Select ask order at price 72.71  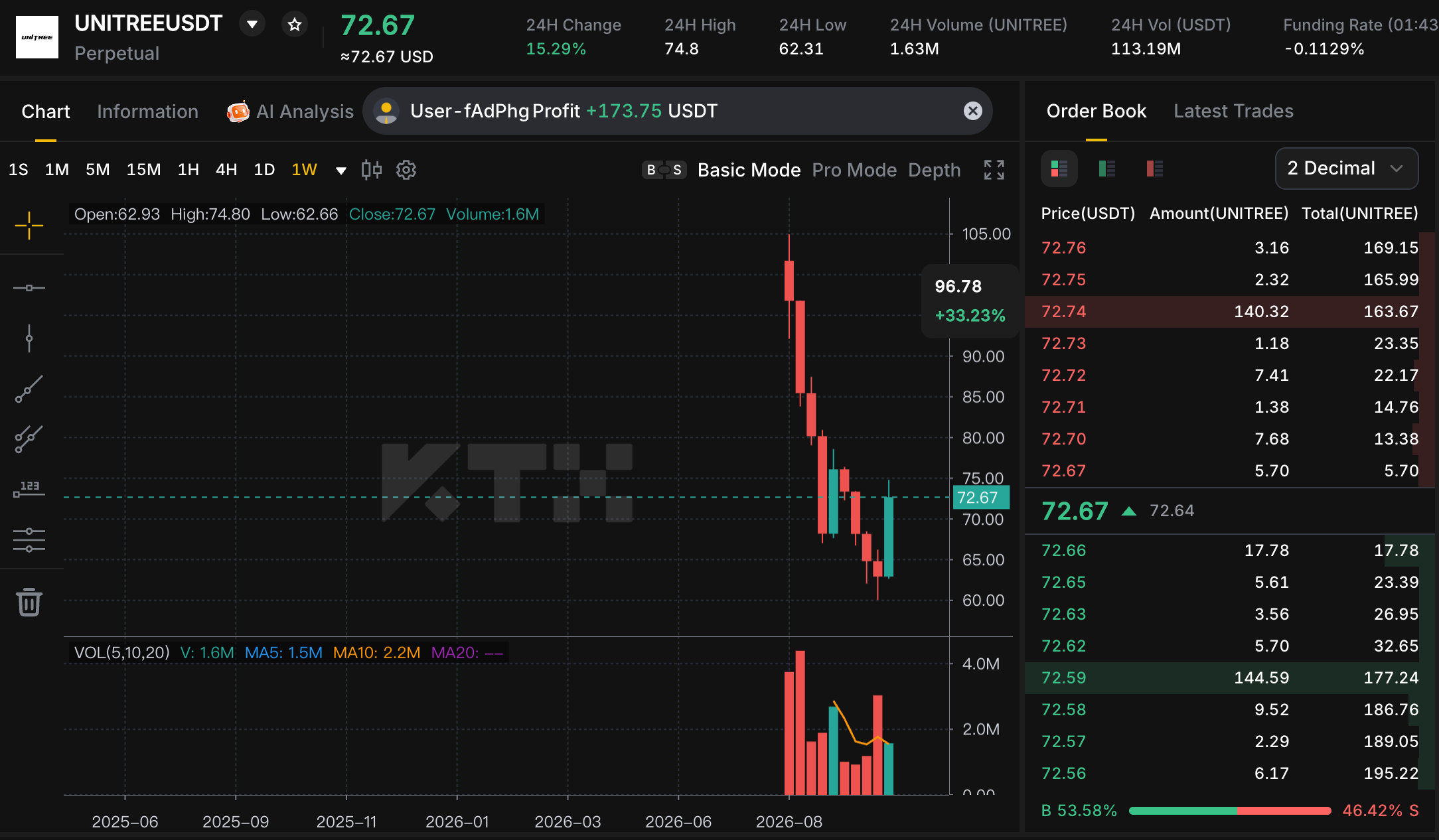tap(1230, 407)
